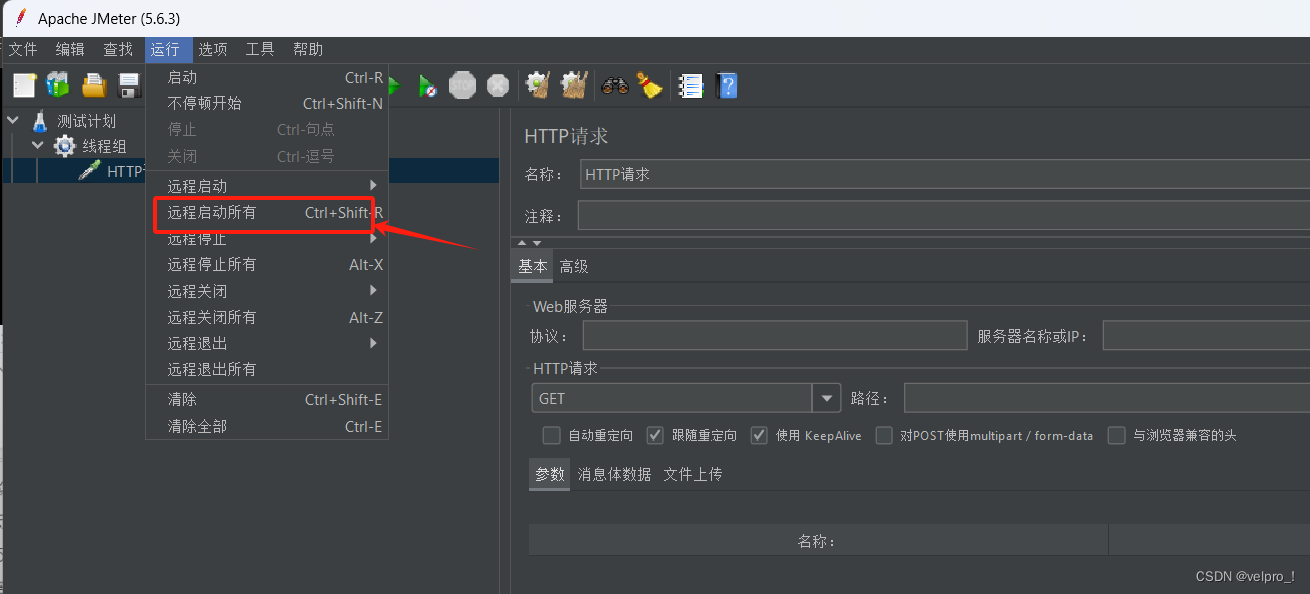Click the 路径 input field
This screenshot has height=594, width=1310.
1107,398
